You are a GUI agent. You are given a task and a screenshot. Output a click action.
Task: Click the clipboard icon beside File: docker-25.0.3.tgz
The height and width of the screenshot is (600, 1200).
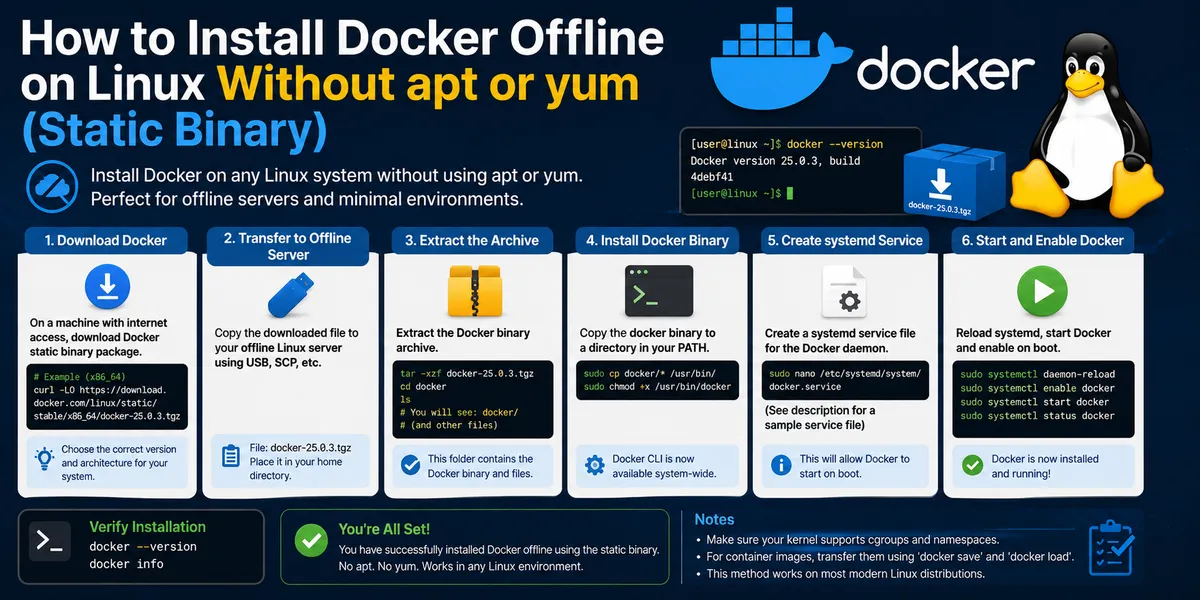point(230,456)
